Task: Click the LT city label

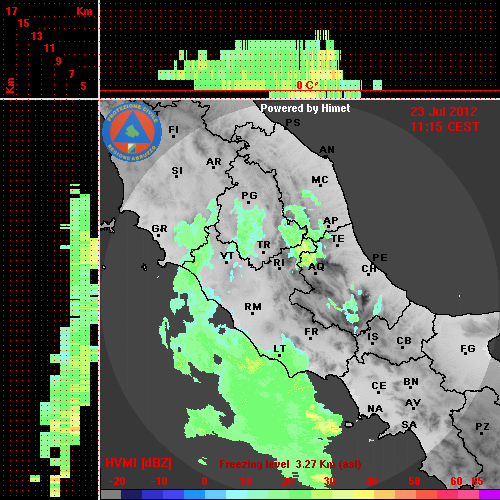Action: pos(279,349)
